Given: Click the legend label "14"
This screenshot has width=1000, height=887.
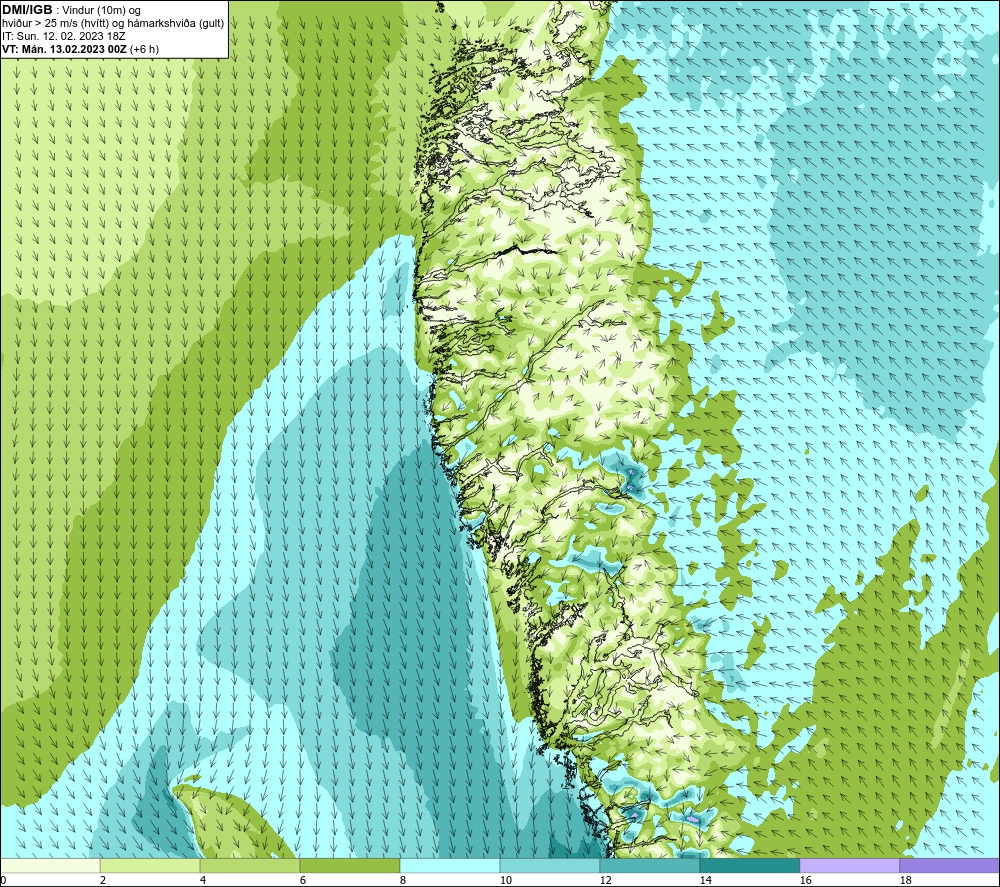Looking at the screenshot, I should (705, 881).
